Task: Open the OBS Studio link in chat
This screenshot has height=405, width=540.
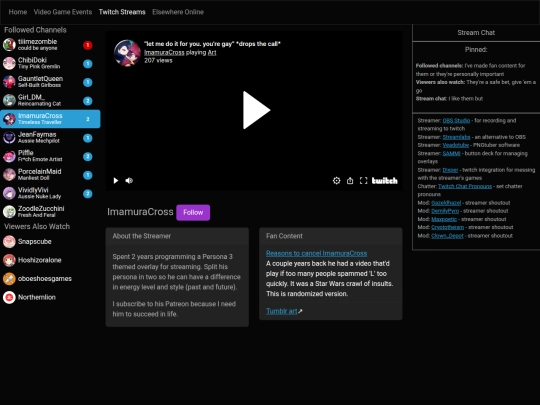Action: point(456,121)
